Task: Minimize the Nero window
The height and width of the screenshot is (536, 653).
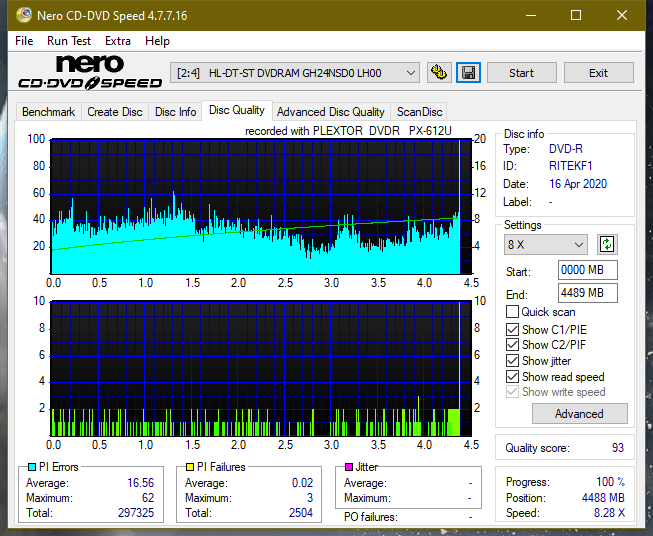Action: [531, 15]
